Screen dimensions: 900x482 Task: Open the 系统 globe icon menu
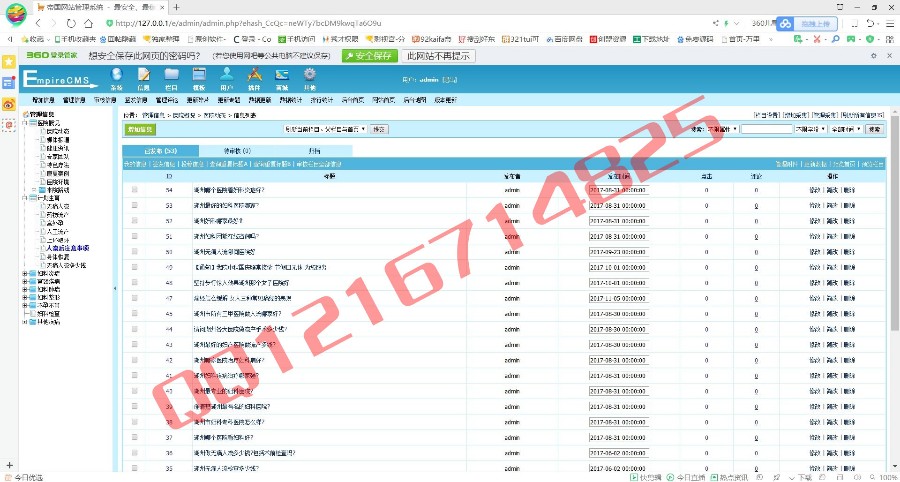[117, 79]
